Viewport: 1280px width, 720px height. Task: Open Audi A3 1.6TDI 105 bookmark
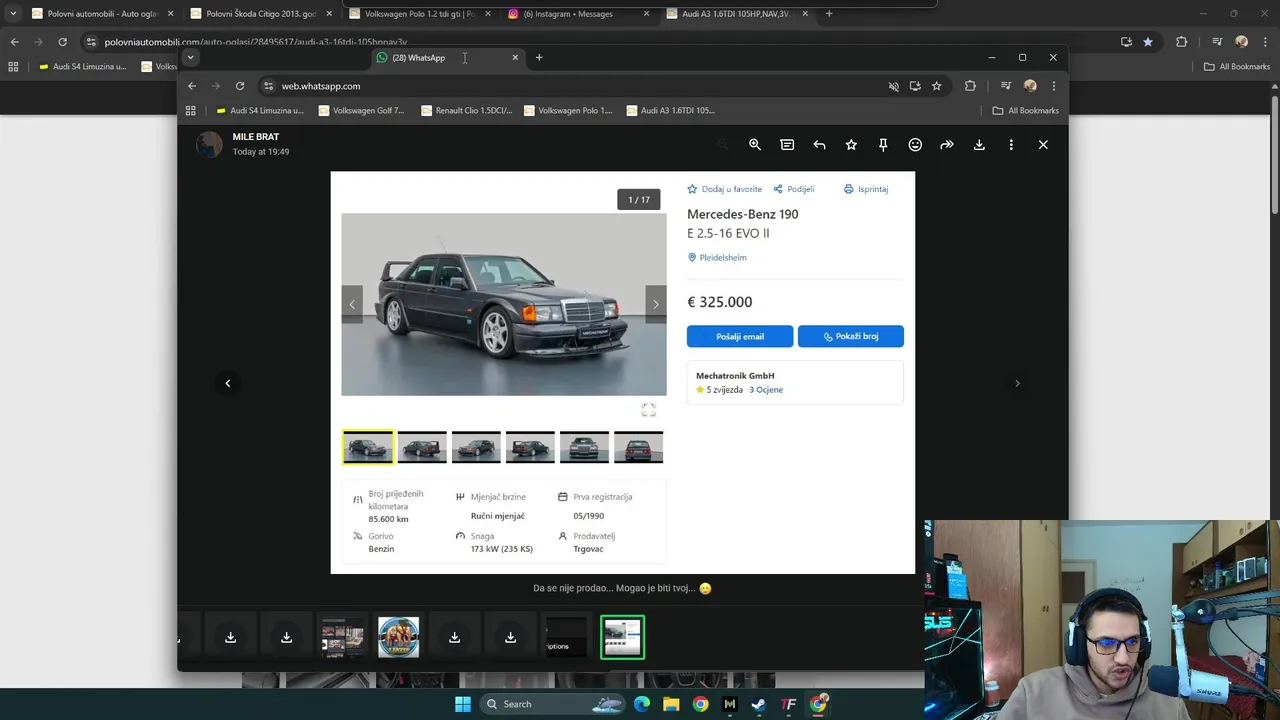pos(671,111)
